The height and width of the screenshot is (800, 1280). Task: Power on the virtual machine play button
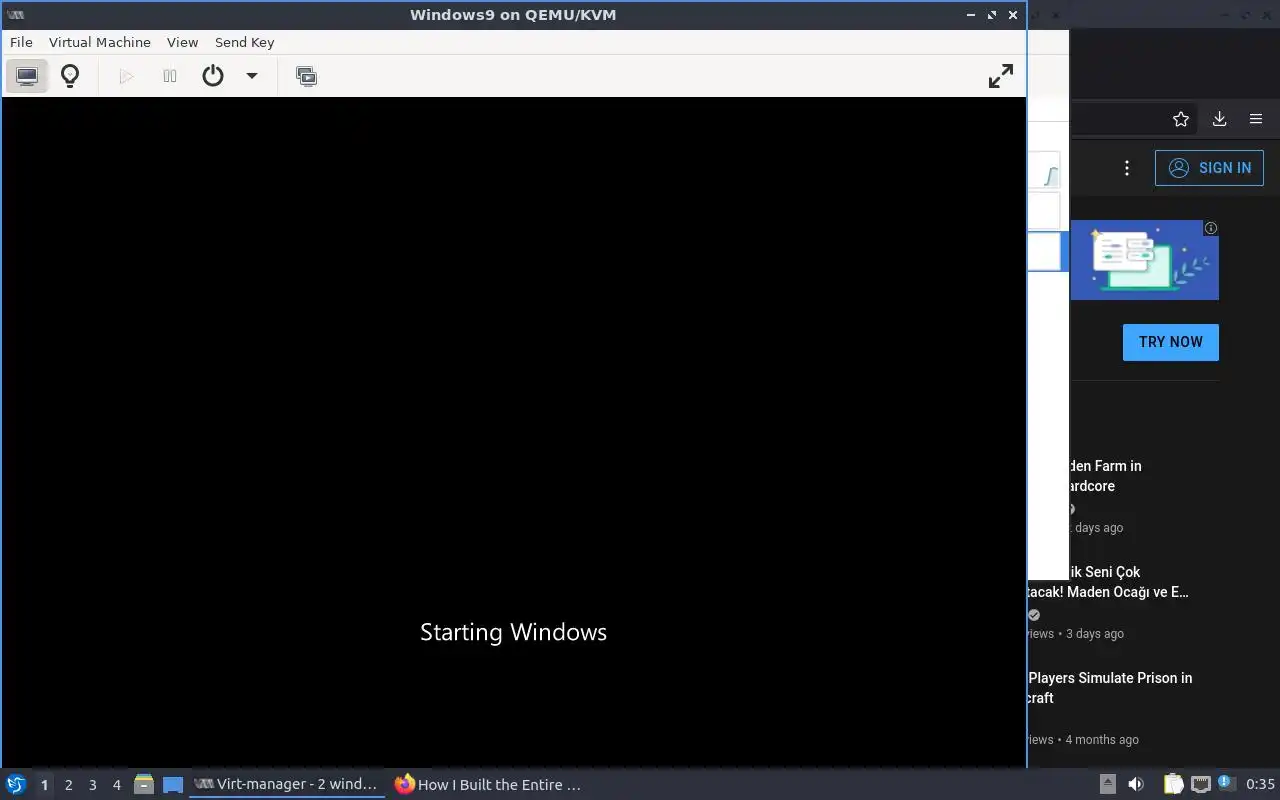(126, 76)
